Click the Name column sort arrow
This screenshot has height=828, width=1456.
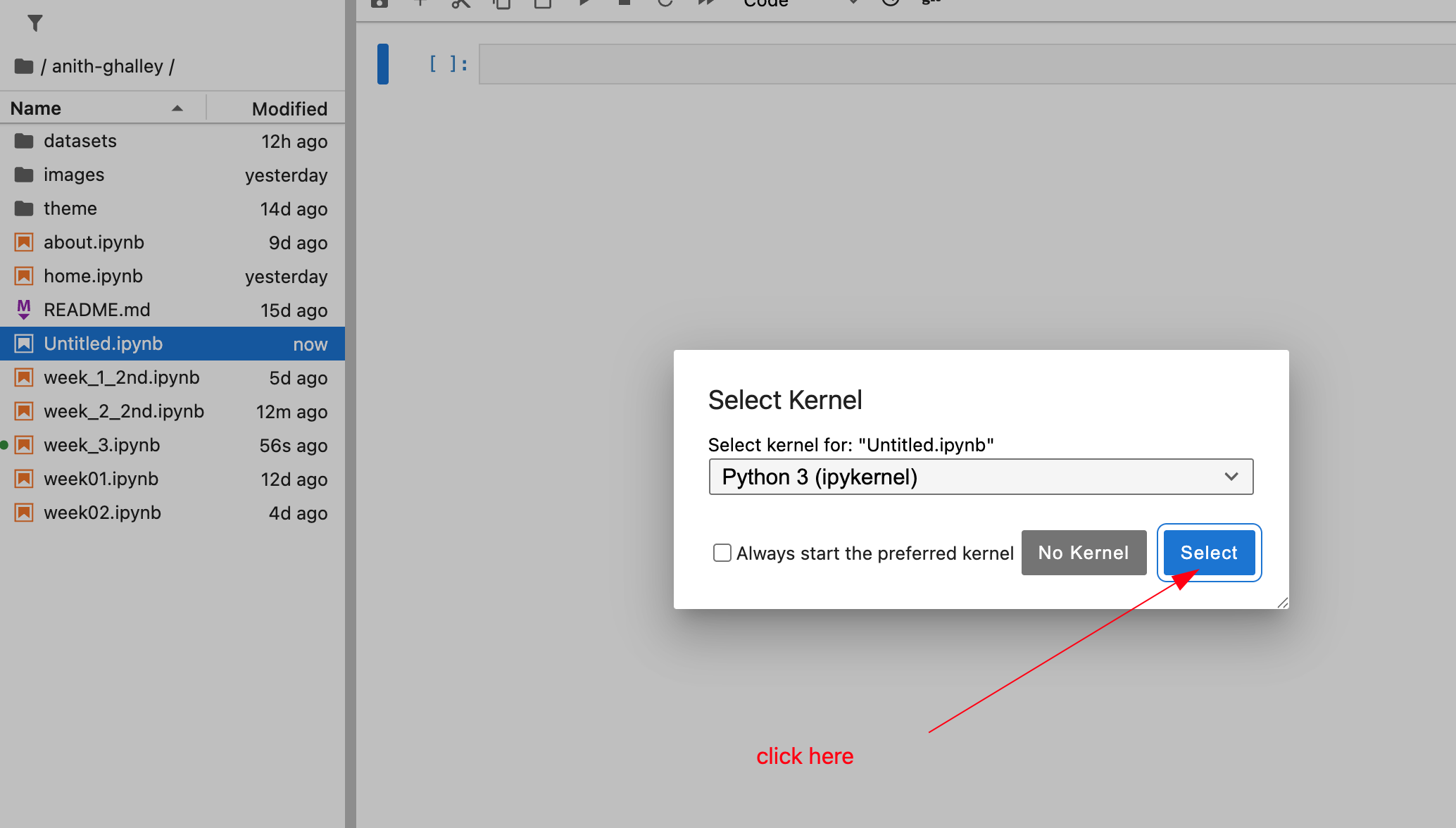coord(177,108)
